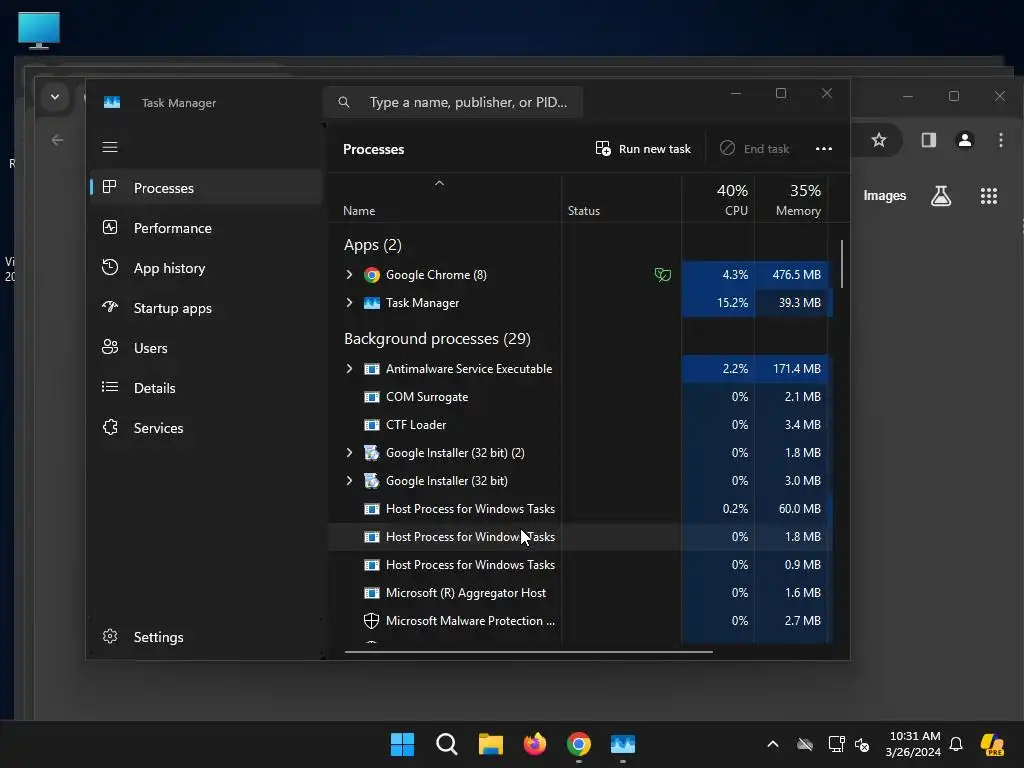Open the Users page
Image resolution: width=1024 pixels, height=768 pixels.
(206, 348)
